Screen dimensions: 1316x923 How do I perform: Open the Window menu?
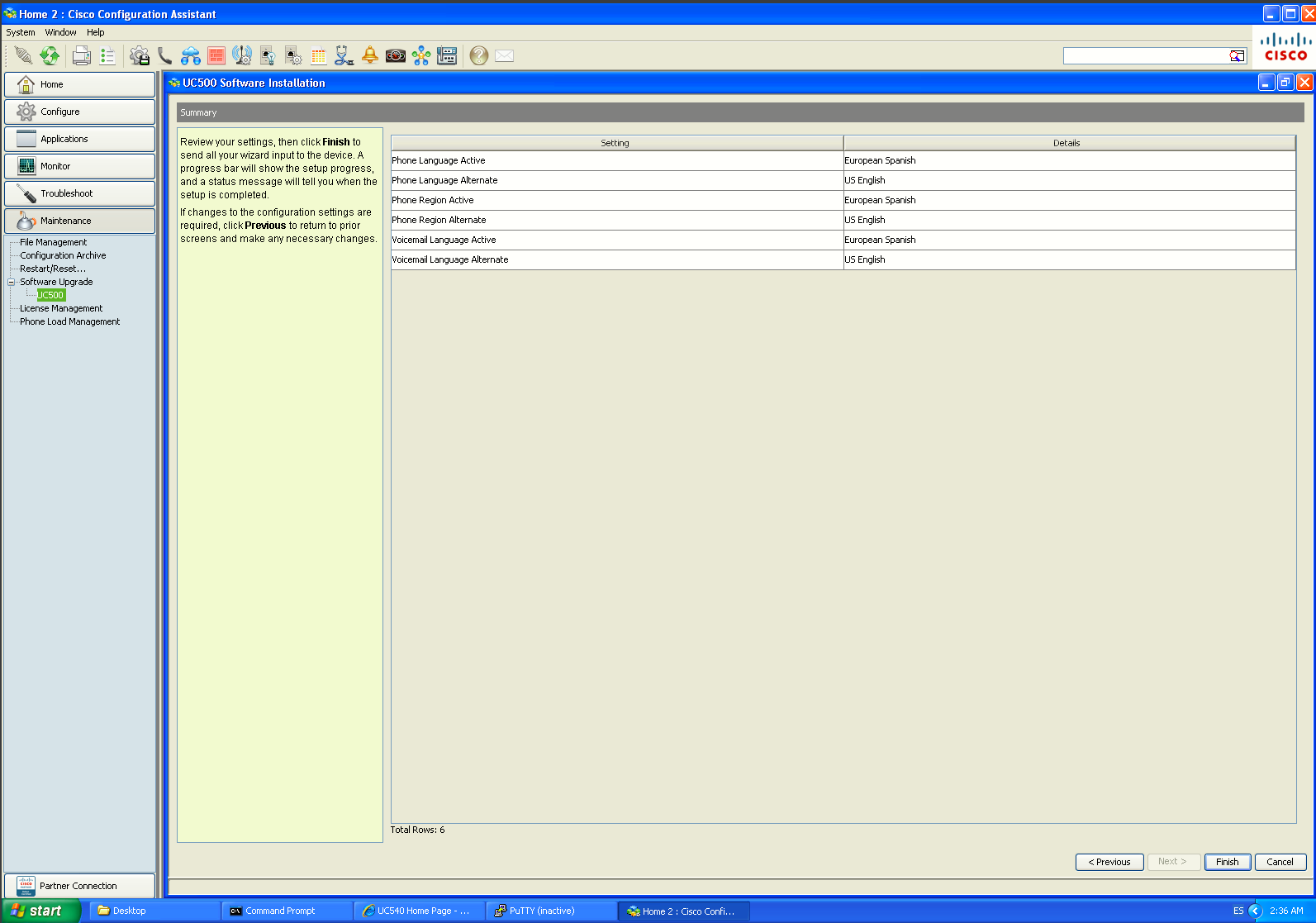[x=61, y=32]
